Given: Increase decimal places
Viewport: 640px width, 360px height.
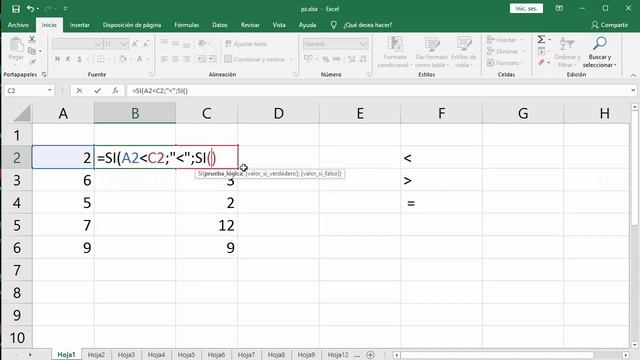Looking at the screenshot, I should (351, 59).
